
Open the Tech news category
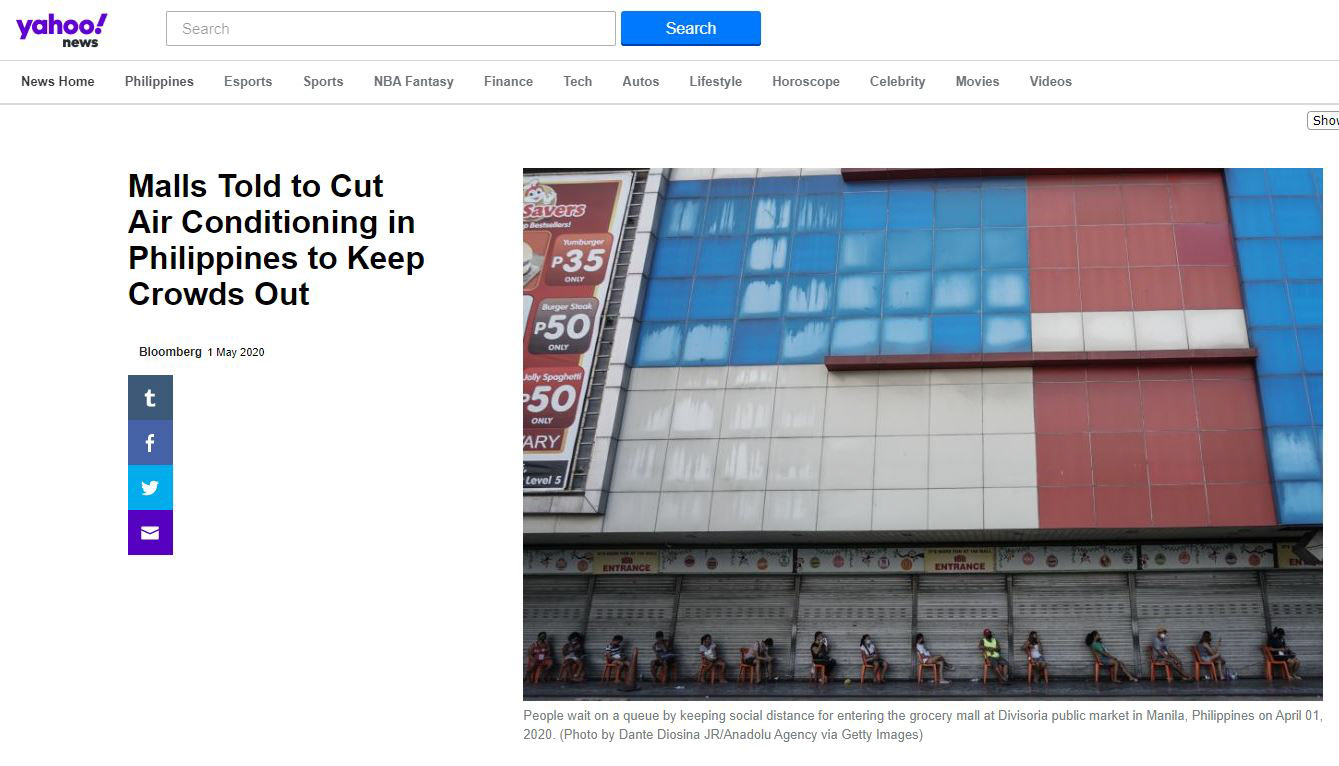click(578, 82)
